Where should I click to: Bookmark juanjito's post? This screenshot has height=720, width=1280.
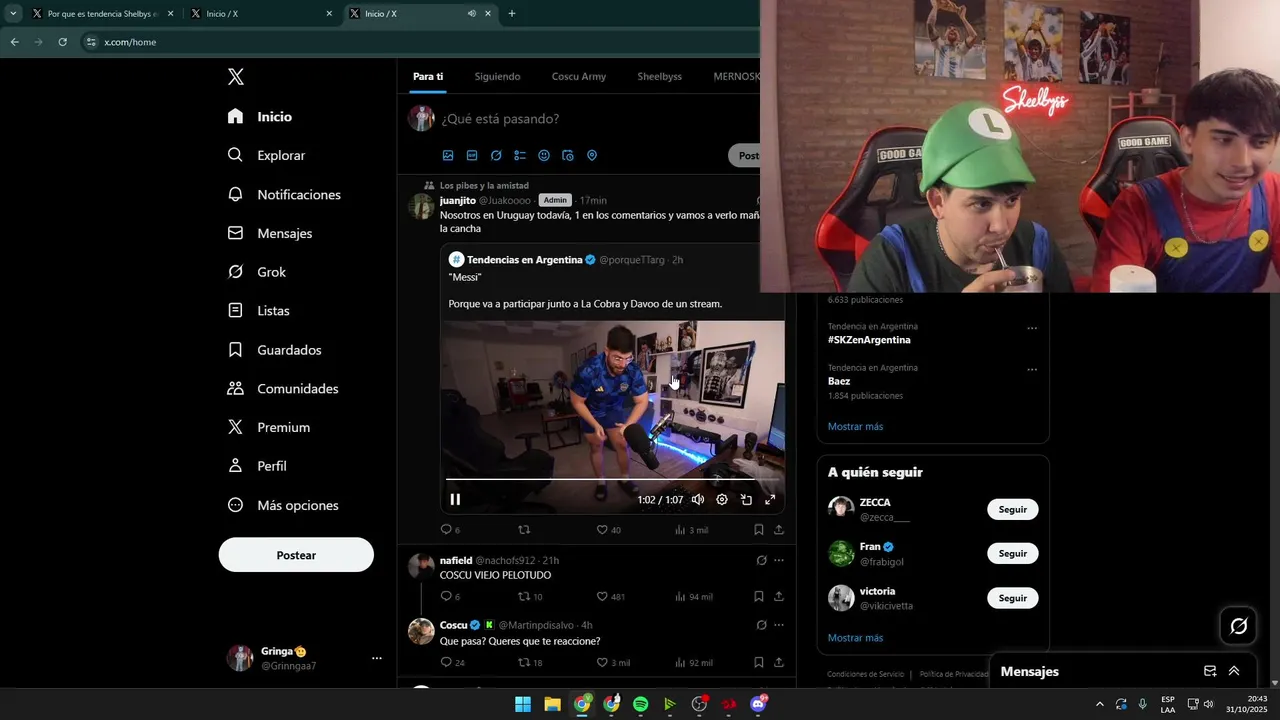[x=759, y=530]
